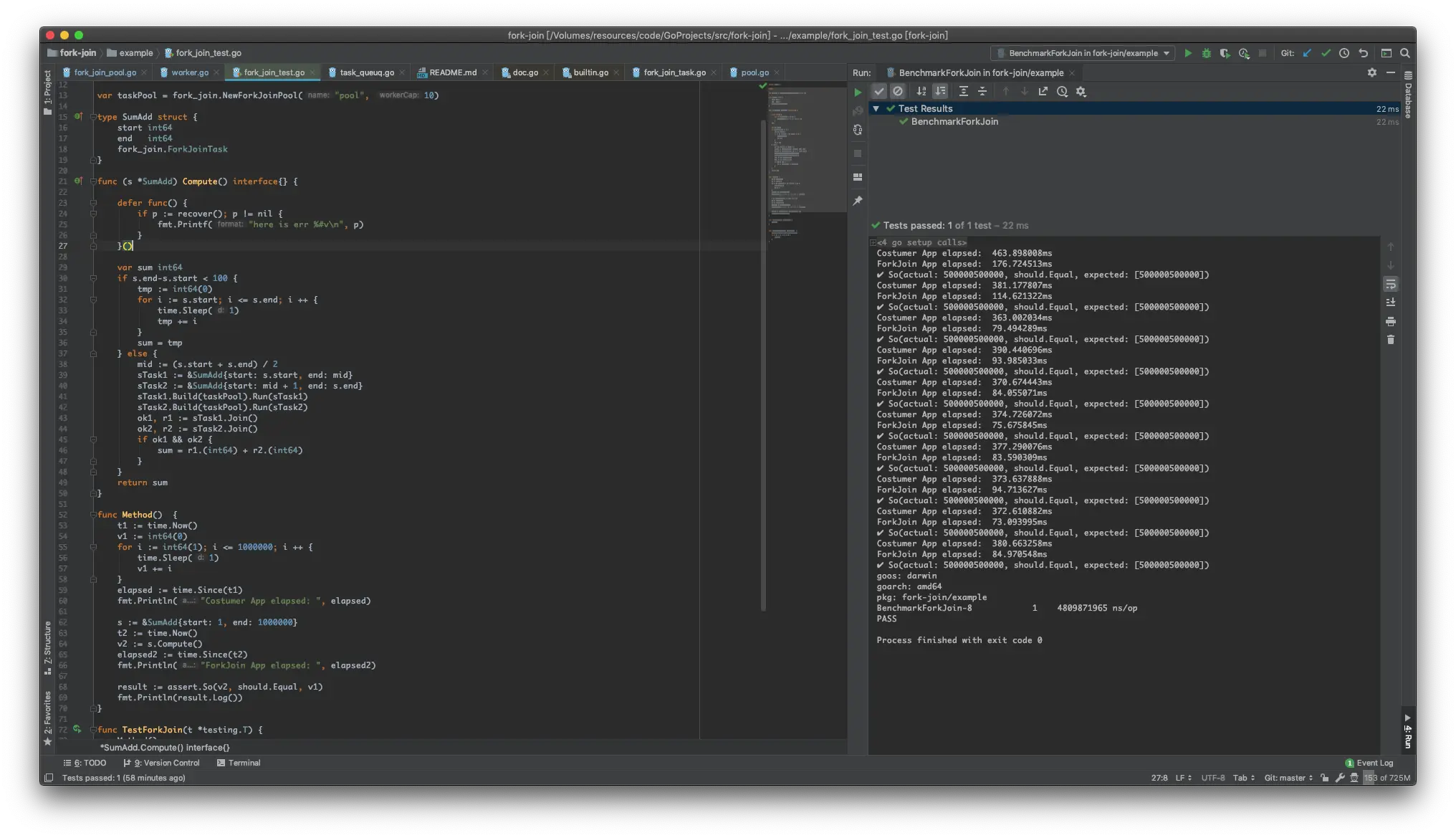Toggle Show Passed tests checkmark button
This screenshot has width=1456, height=838.
(x=878, y=92)
